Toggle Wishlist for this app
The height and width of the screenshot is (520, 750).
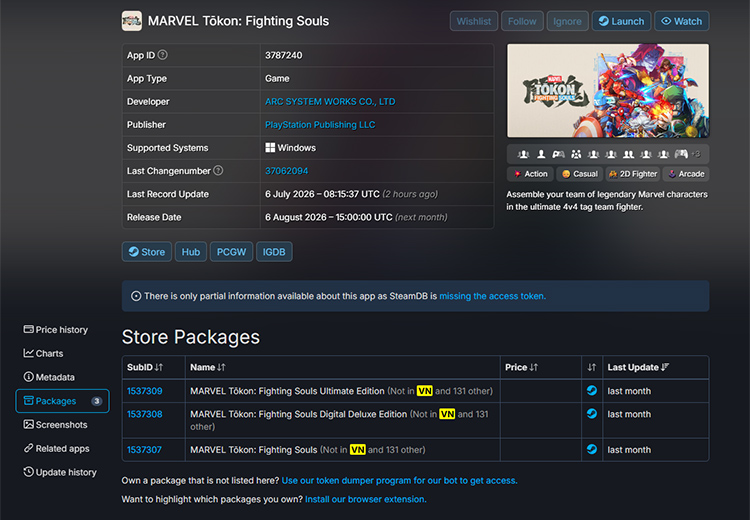point(474,21)
